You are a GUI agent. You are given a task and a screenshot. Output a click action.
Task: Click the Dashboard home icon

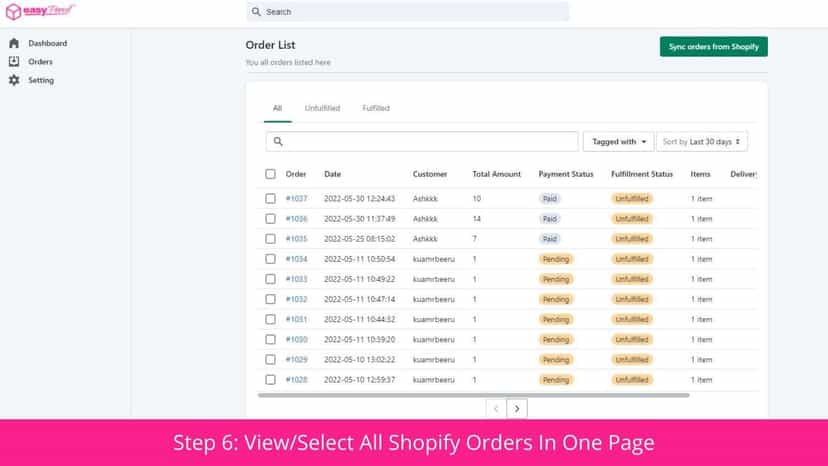[14, 43]
